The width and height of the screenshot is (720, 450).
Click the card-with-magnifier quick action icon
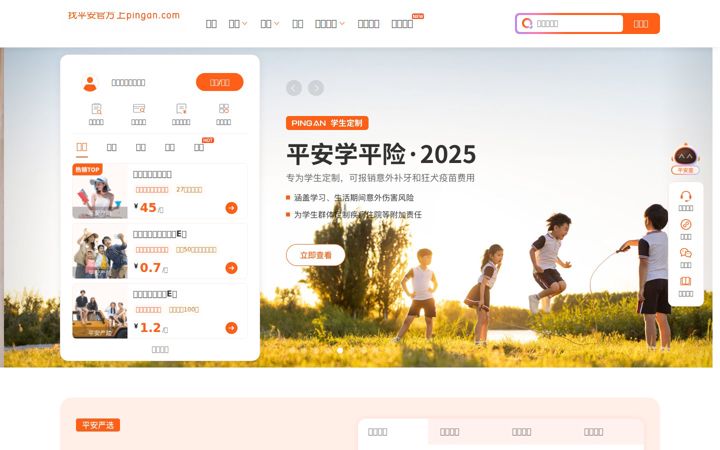click(139, 109)
